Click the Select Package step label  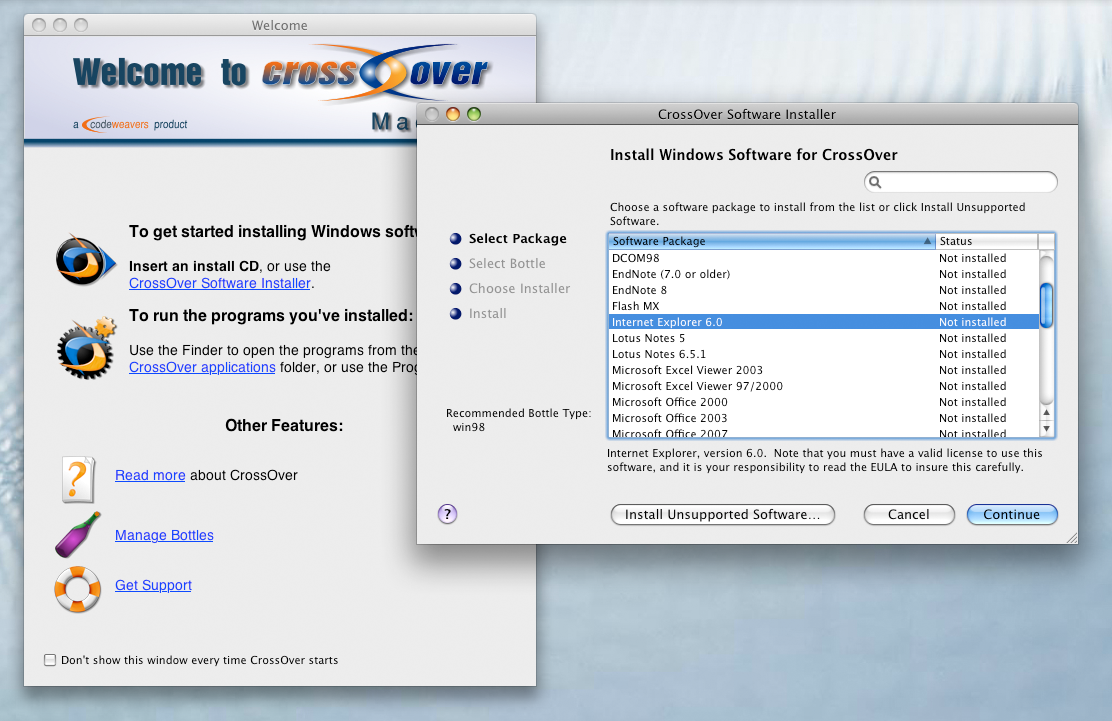click(518, 239)
